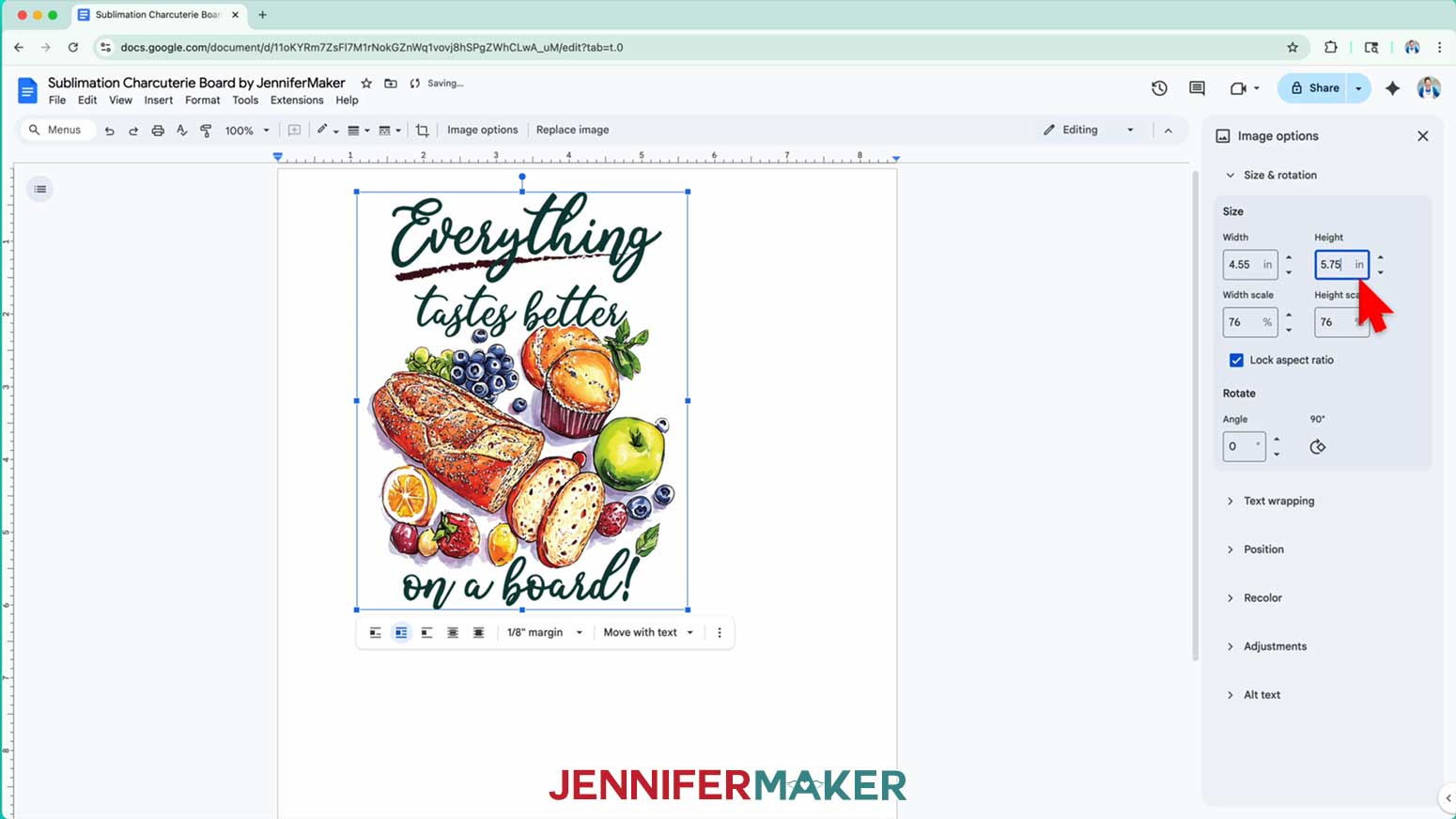Rotate the image 90° clockwise
Image resolution: width=1456 pixels, height=819 pixels.
pos(1318,447)
